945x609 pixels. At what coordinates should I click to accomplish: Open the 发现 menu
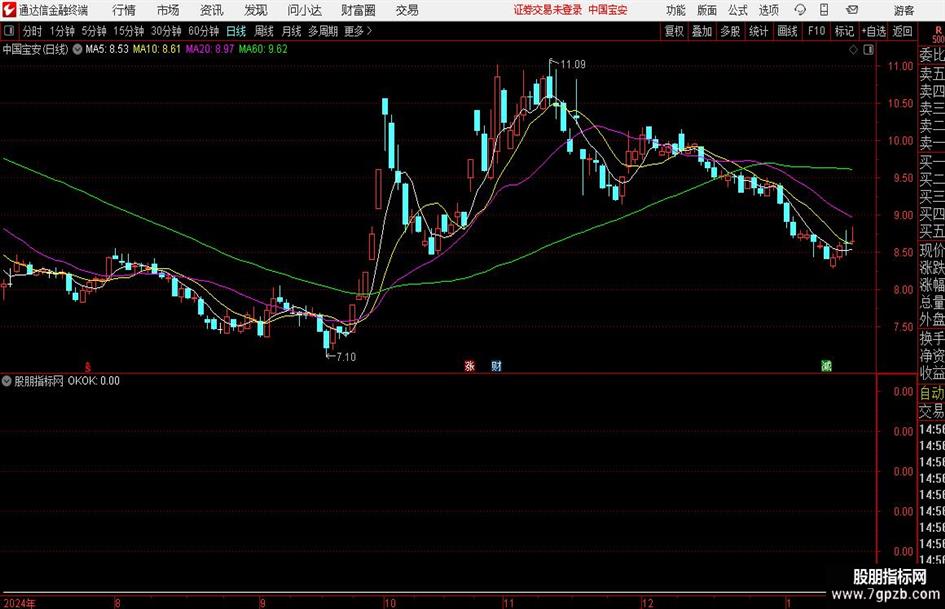coord(256,10)
